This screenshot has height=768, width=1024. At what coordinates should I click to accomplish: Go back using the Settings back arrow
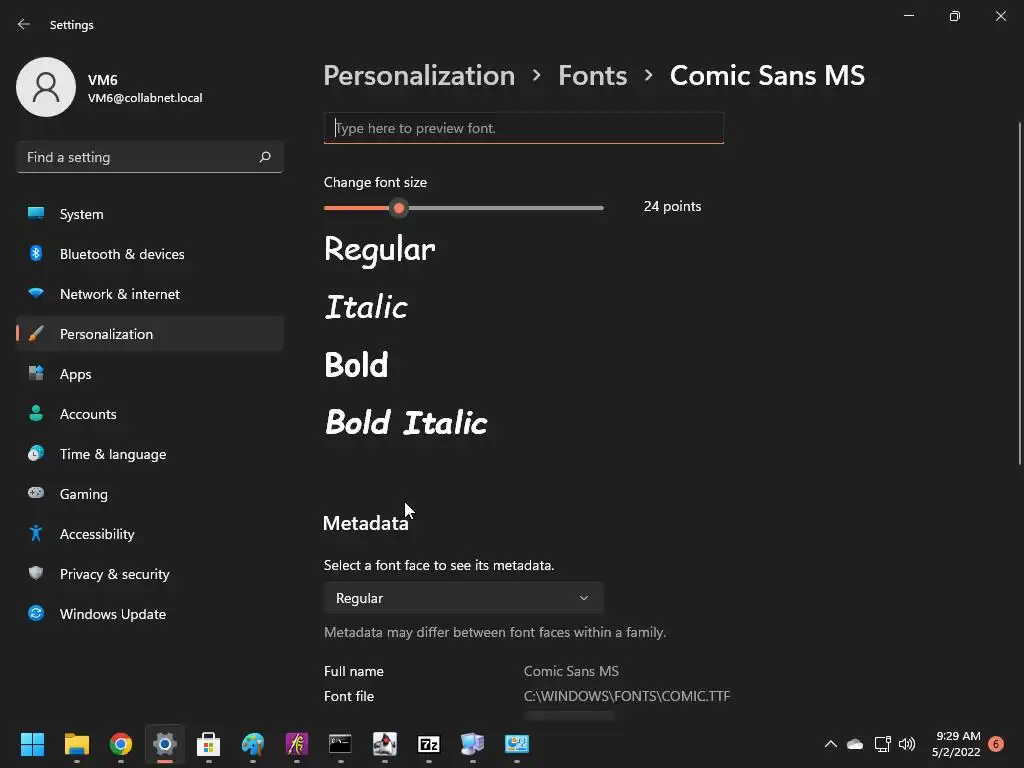(24, 24)
